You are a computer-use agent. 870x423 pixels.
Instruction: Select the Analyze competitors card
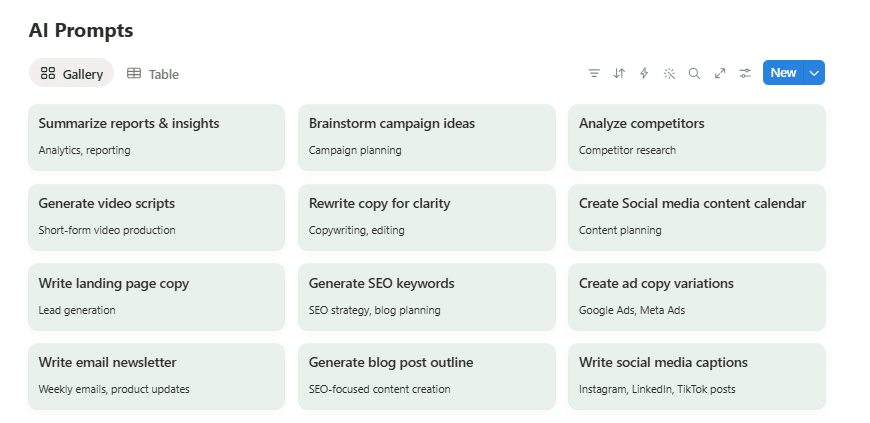click(697, 137)
